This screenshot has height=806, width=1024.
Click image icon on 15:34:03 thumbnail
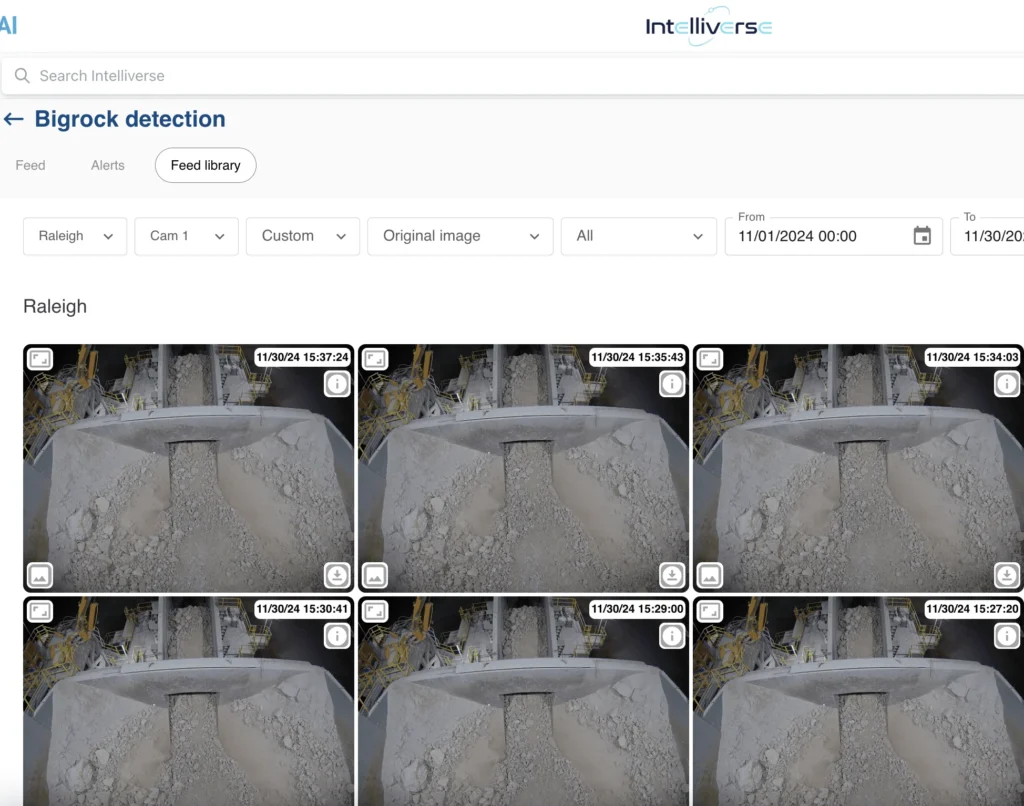[710, 575]
